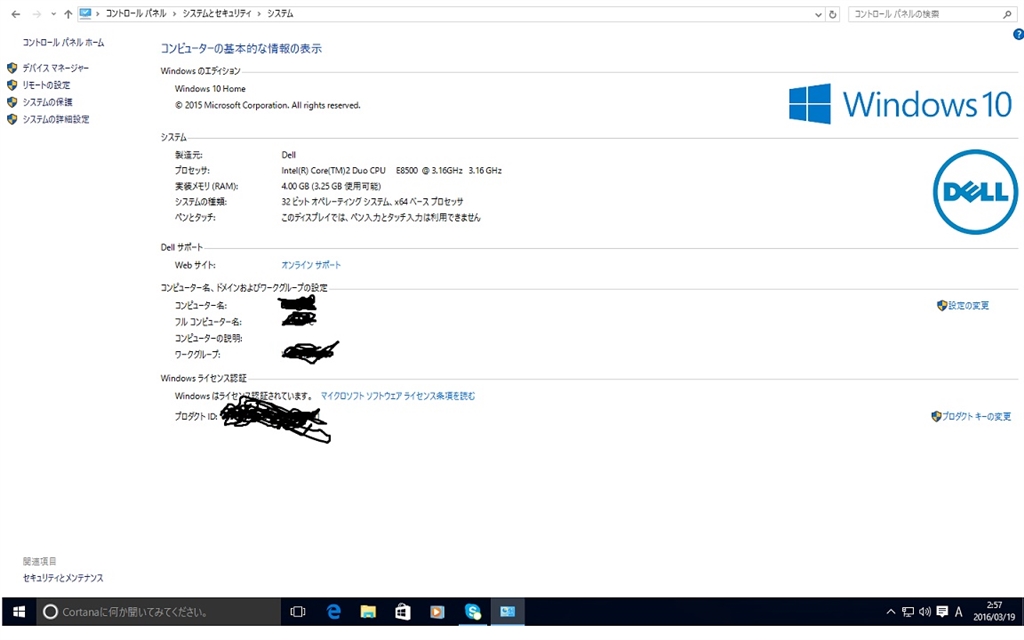This screenshot has width=1024, height=640.
Task: Select システムとセキュリティ breadcrumb segment
Action: click(217, 14)
